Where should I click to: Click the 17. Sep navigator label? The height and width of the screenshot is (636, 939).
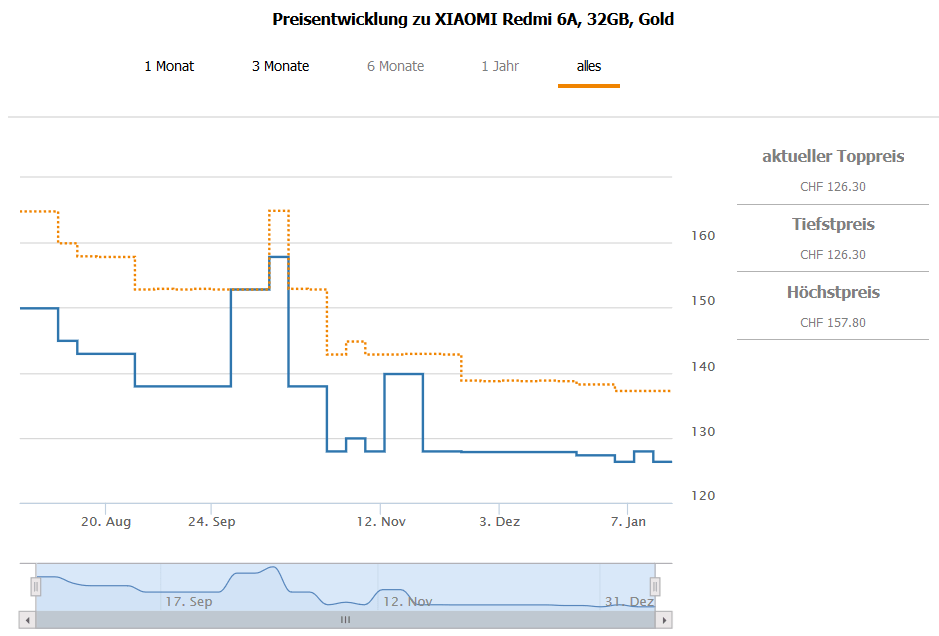click(x=188, y=602)
